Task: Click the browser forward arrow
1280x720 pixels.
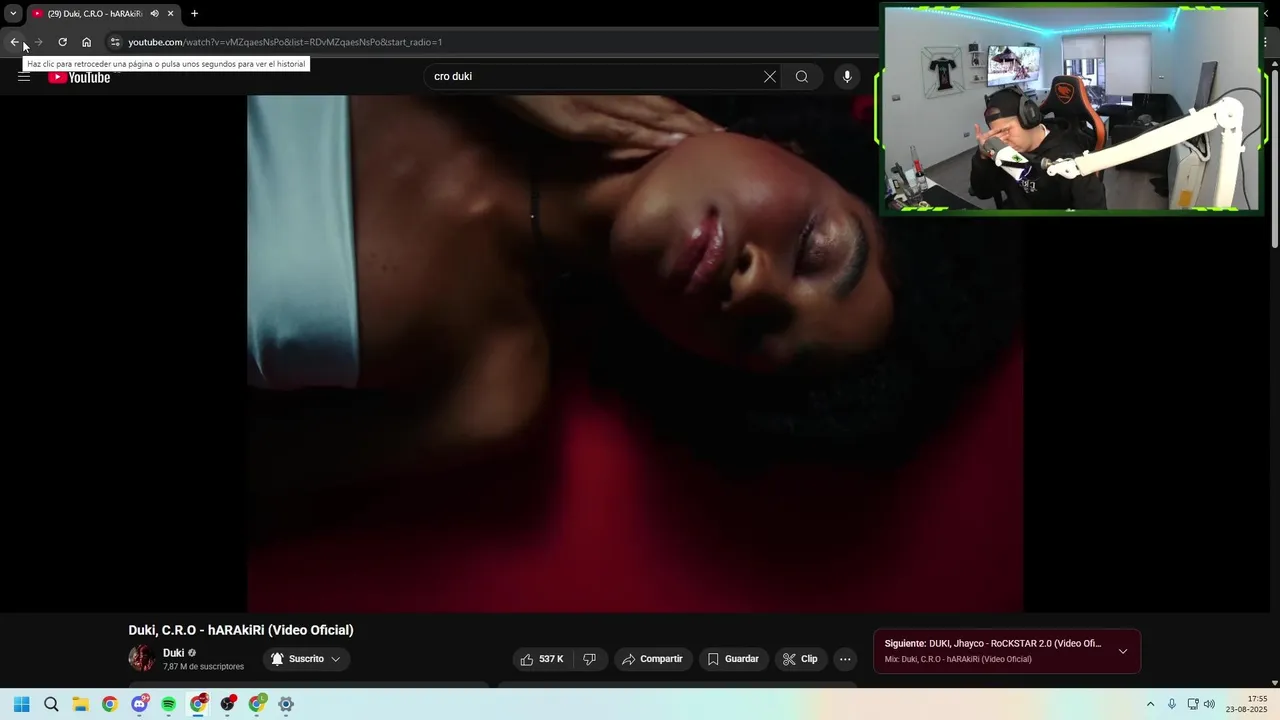Action: 38,42
